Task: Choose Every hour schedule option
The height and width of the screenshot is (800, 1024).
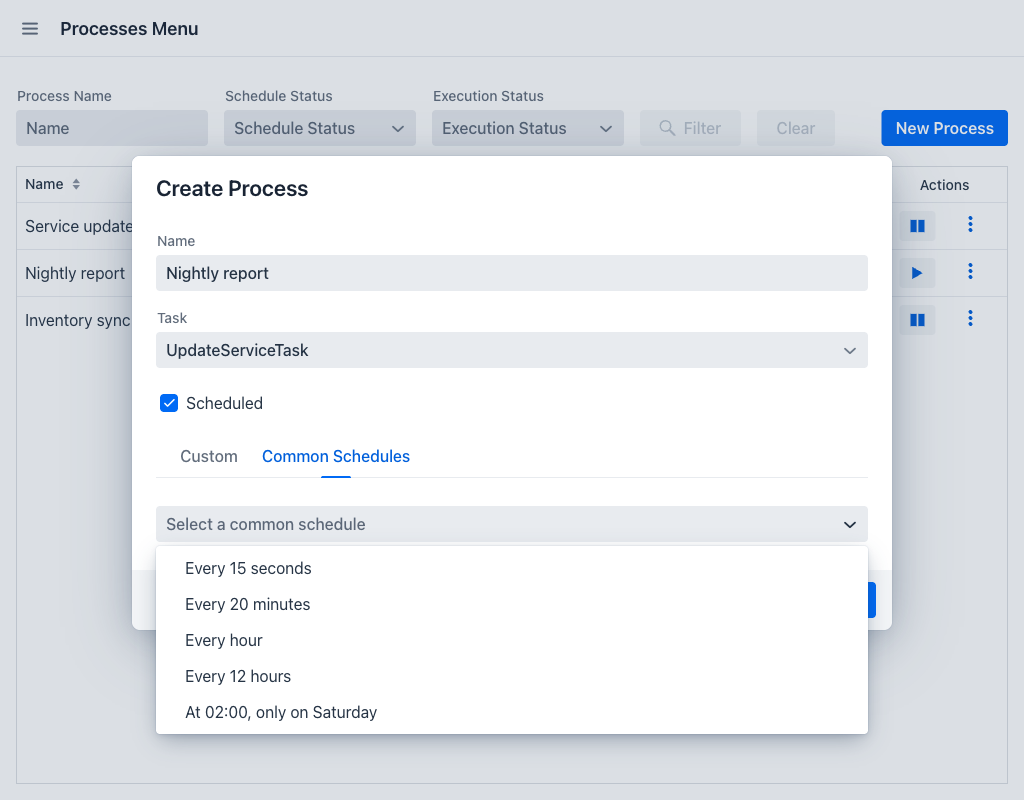Action: (511, 640)
